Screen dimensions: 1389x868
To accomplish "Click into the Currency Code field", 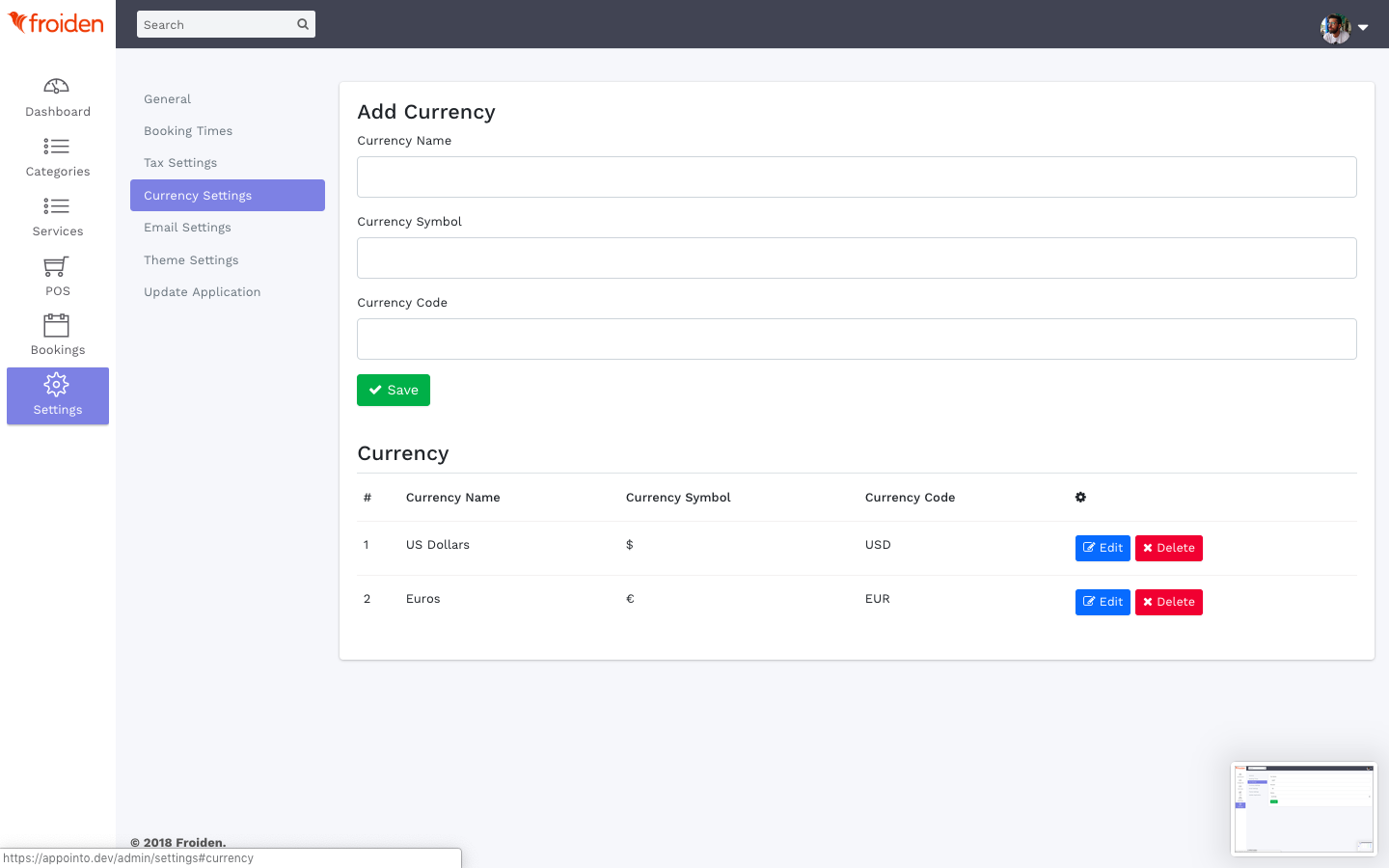I will (857, 339).
